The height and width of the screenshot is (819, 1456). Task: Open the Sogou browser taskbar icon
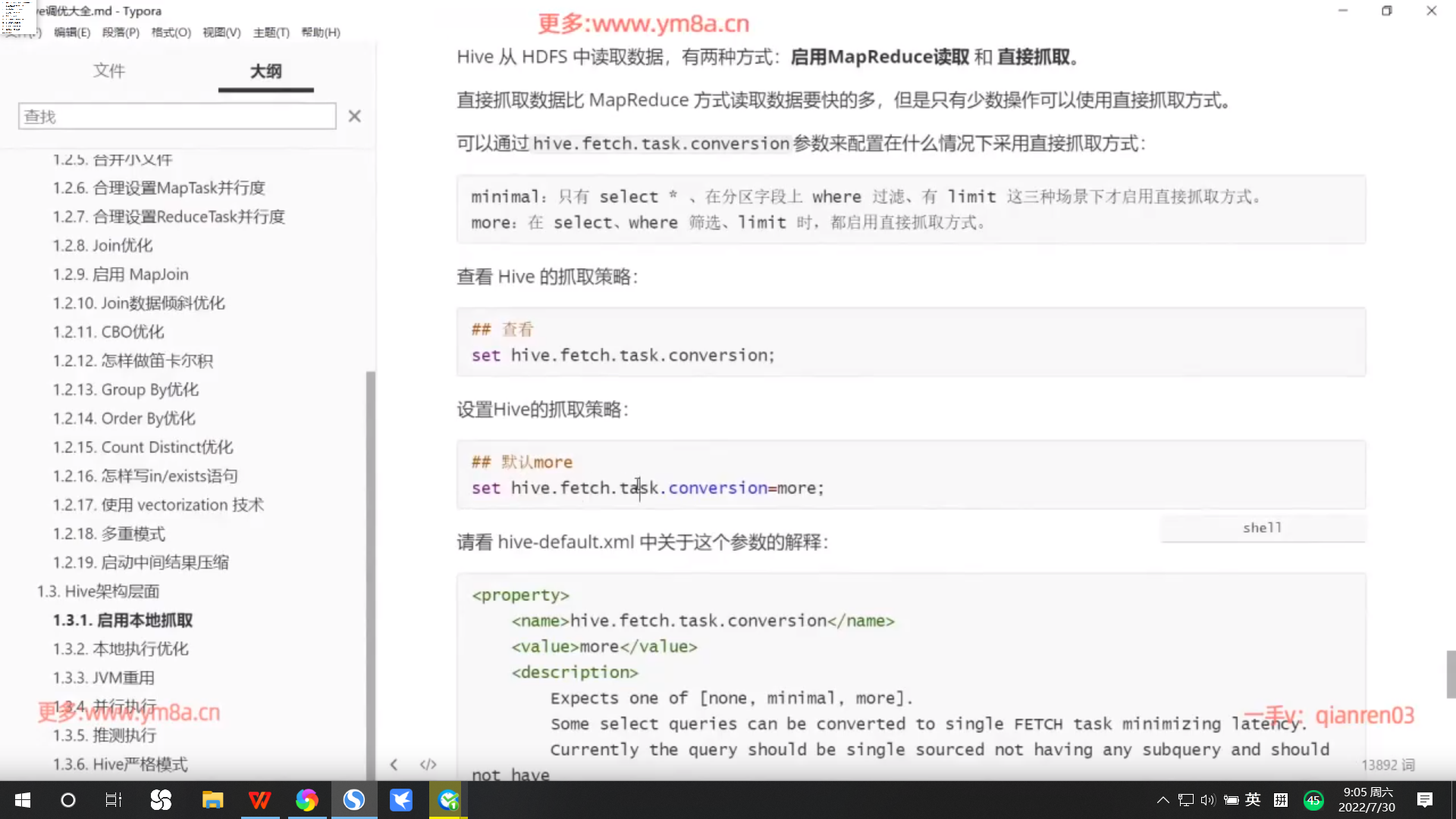353,800
